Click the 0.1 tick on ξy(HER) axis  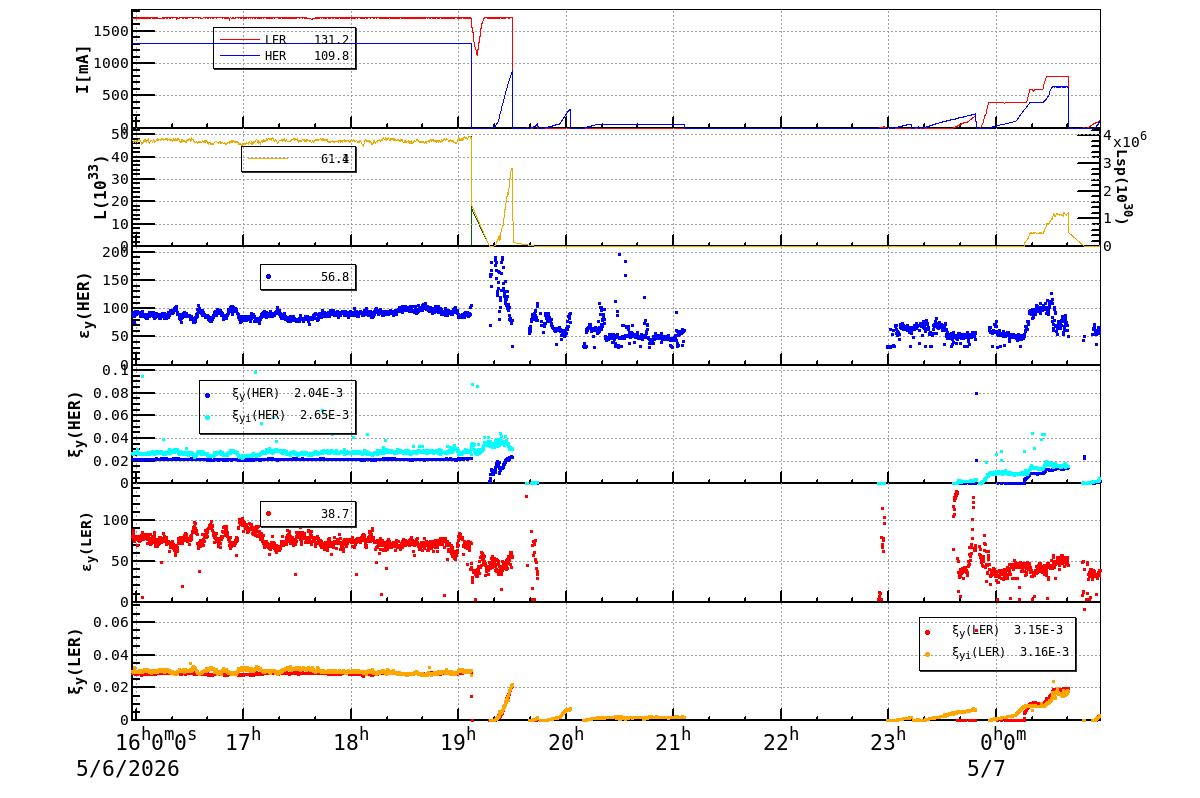coord(117,370)
